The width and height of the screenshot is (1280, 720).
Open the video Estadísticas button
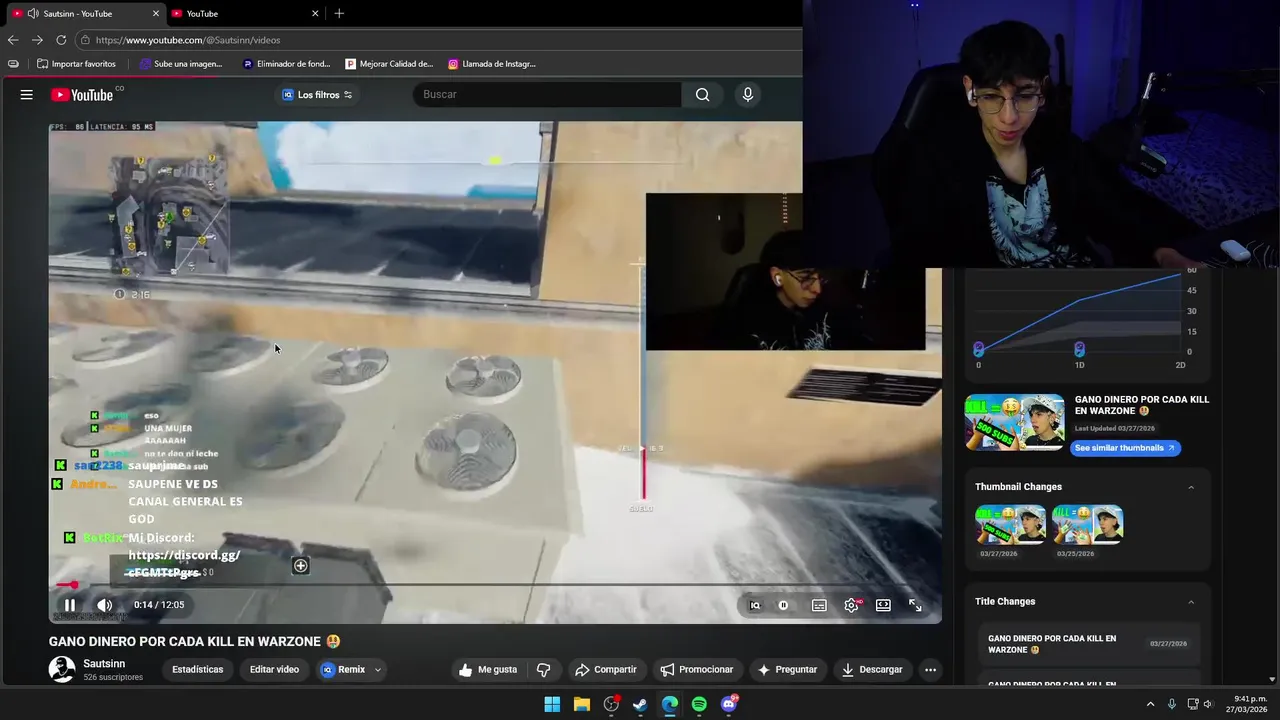tap(198, 670)
